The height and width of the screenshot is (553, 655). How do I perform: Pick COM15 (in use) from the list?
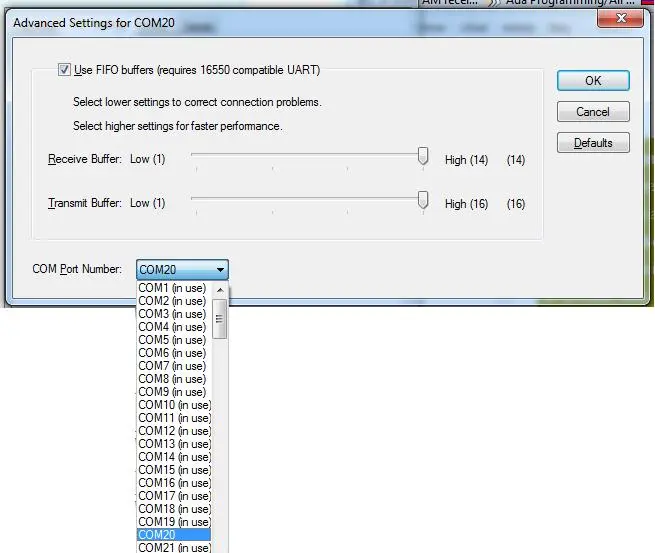pos(174,470)
